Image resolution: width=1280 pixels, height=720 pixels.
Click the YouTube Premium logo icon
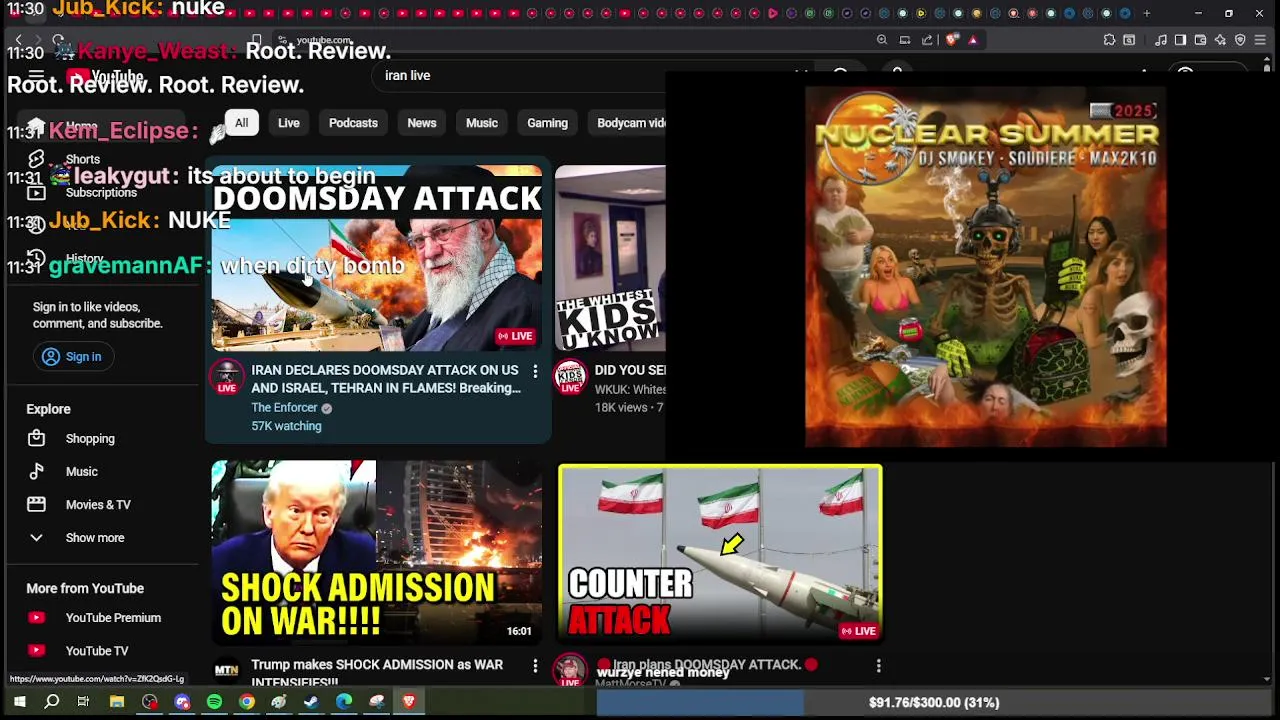36,617
